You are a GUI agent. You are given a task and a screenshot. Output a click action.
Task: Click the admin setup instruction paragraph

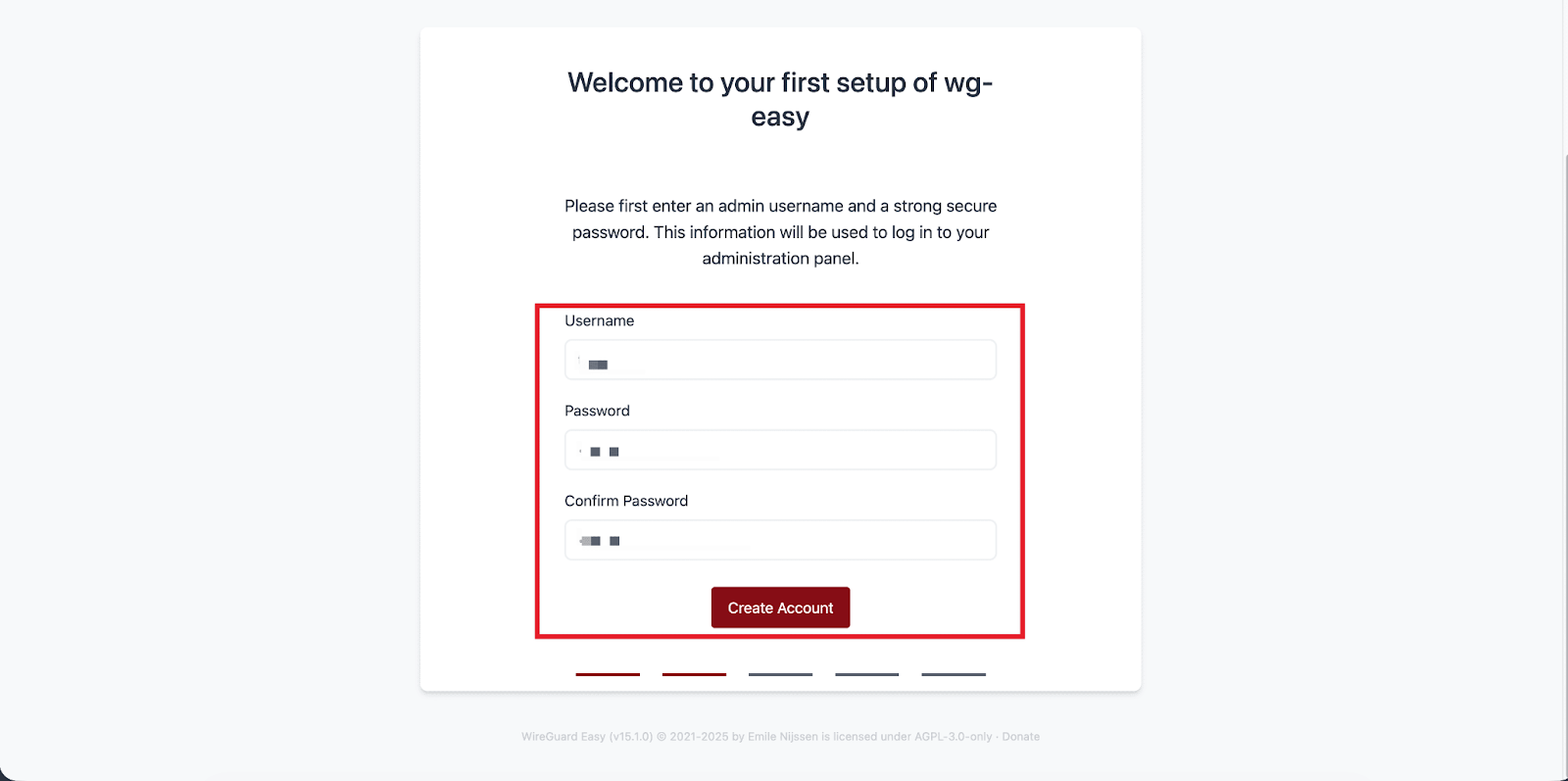pyautogui.click(x=780, y=232)
